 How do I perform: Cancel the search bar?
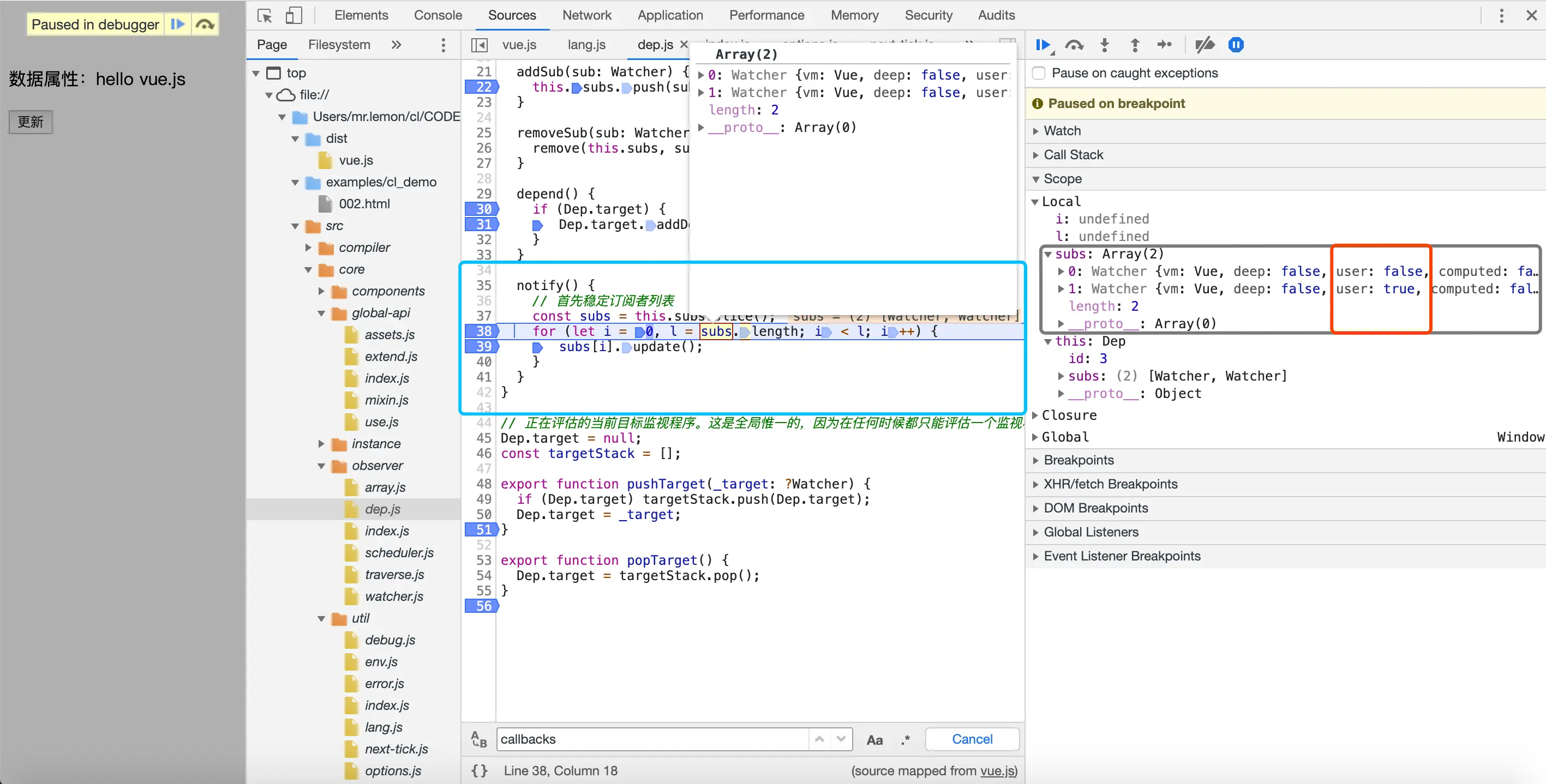(x=972, y=740)
